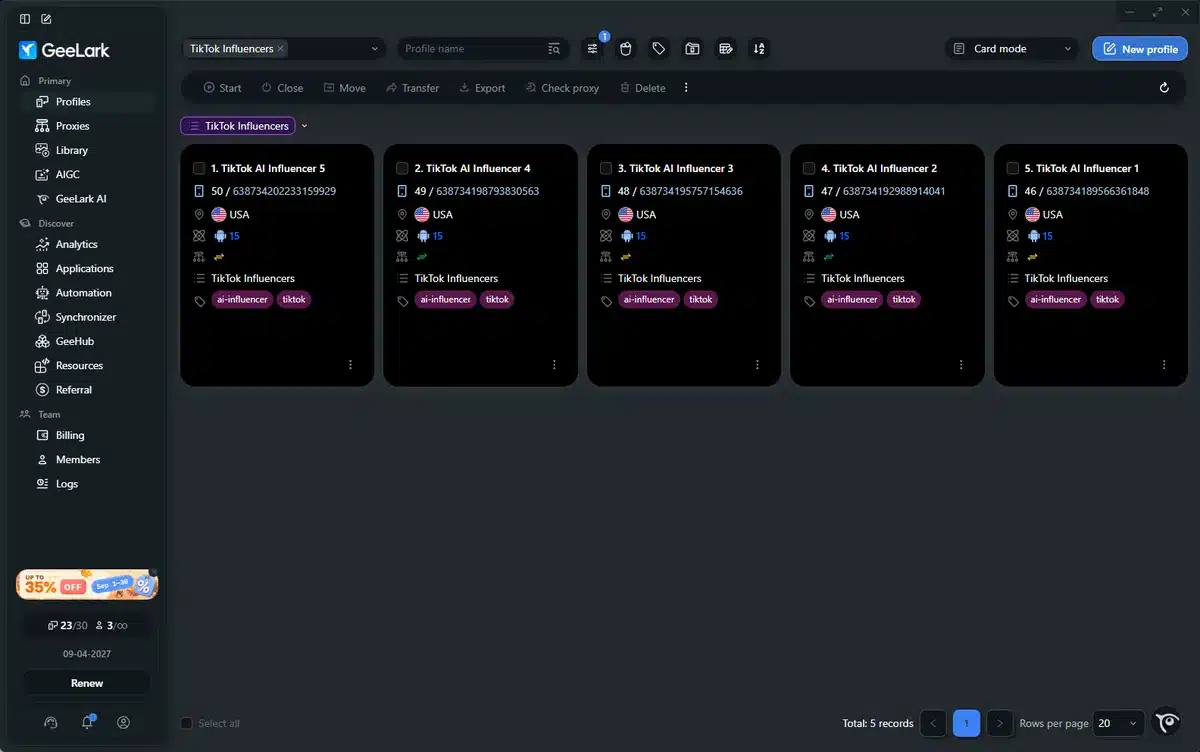Image resolution: width=1200 pixels, height=752 pixels.
Task: Open the Card mode view dropdown
Action: point(1012,48)
